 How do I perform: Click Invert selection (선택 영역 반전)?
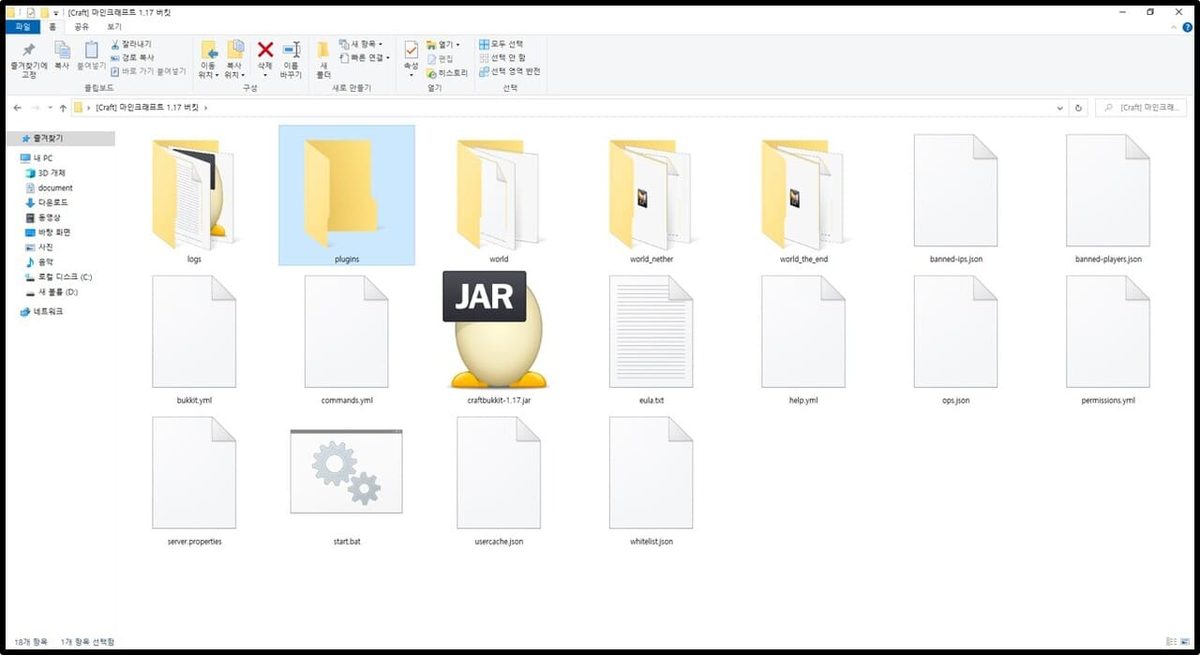509,72
